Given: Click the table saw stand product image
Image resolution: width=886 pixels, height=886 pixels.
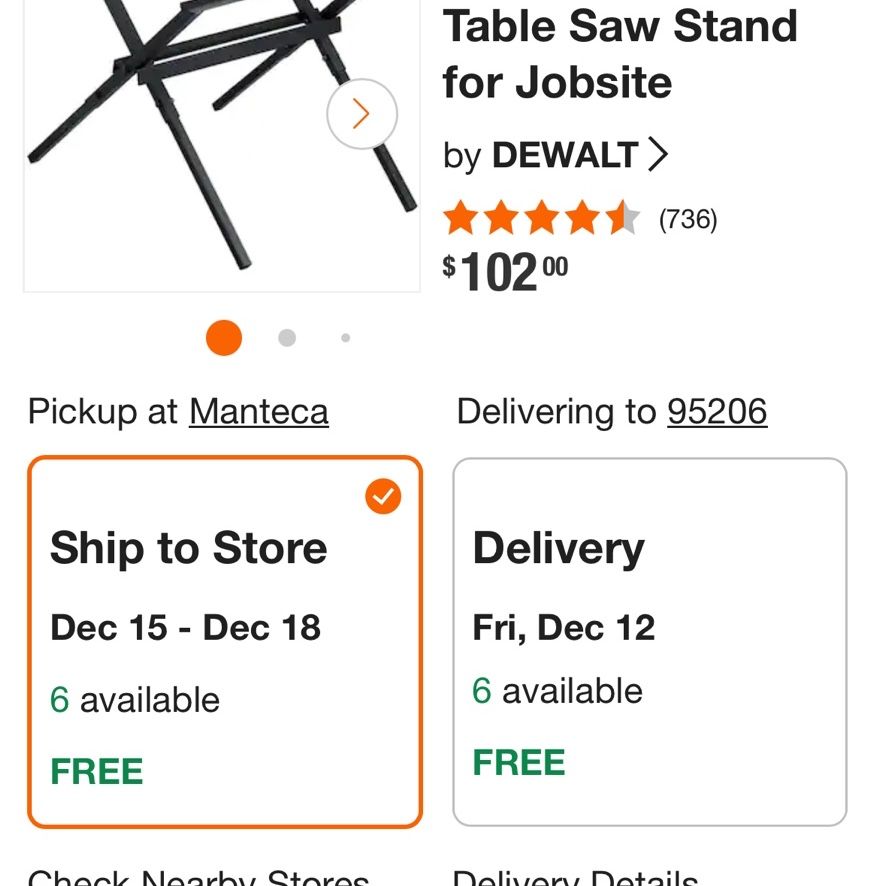Looking at the screenshot, I should click(222, 146).
